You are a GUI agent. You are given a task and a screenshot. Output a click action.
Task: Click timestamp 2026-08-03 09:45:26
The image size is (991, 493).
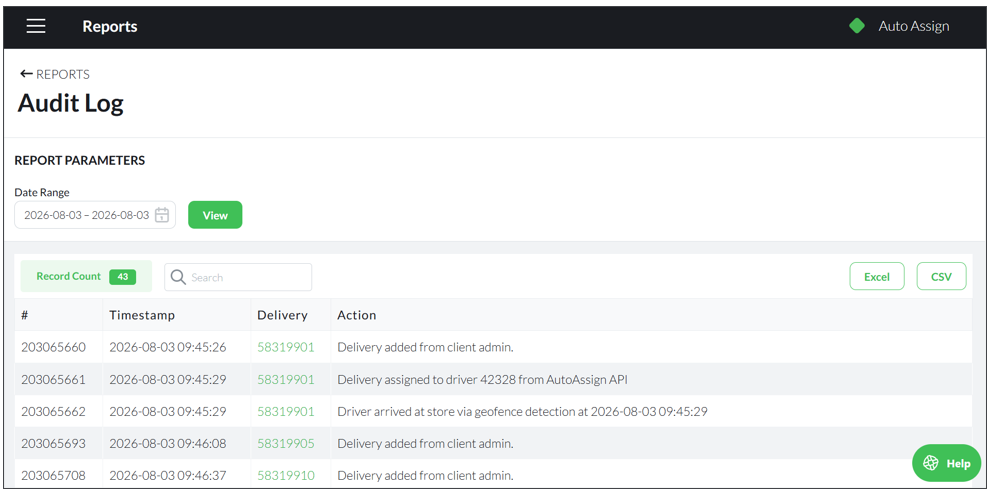click(x=167, y=347)
